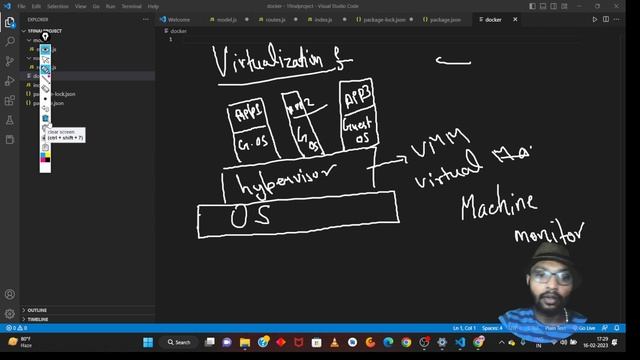The image size is (640, 360).
Task: Switch to the model.js tab
Action: click(226, 20)
